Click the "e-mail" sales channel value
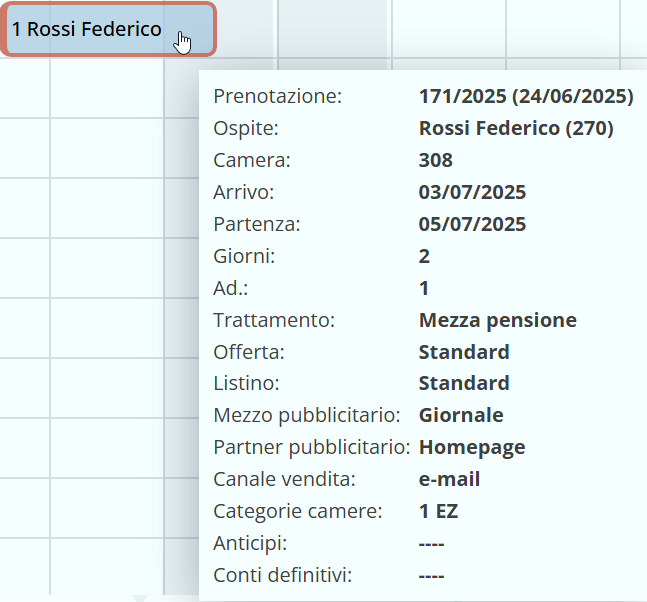Viewport: 647px width, 602px height. pos(449,479)
